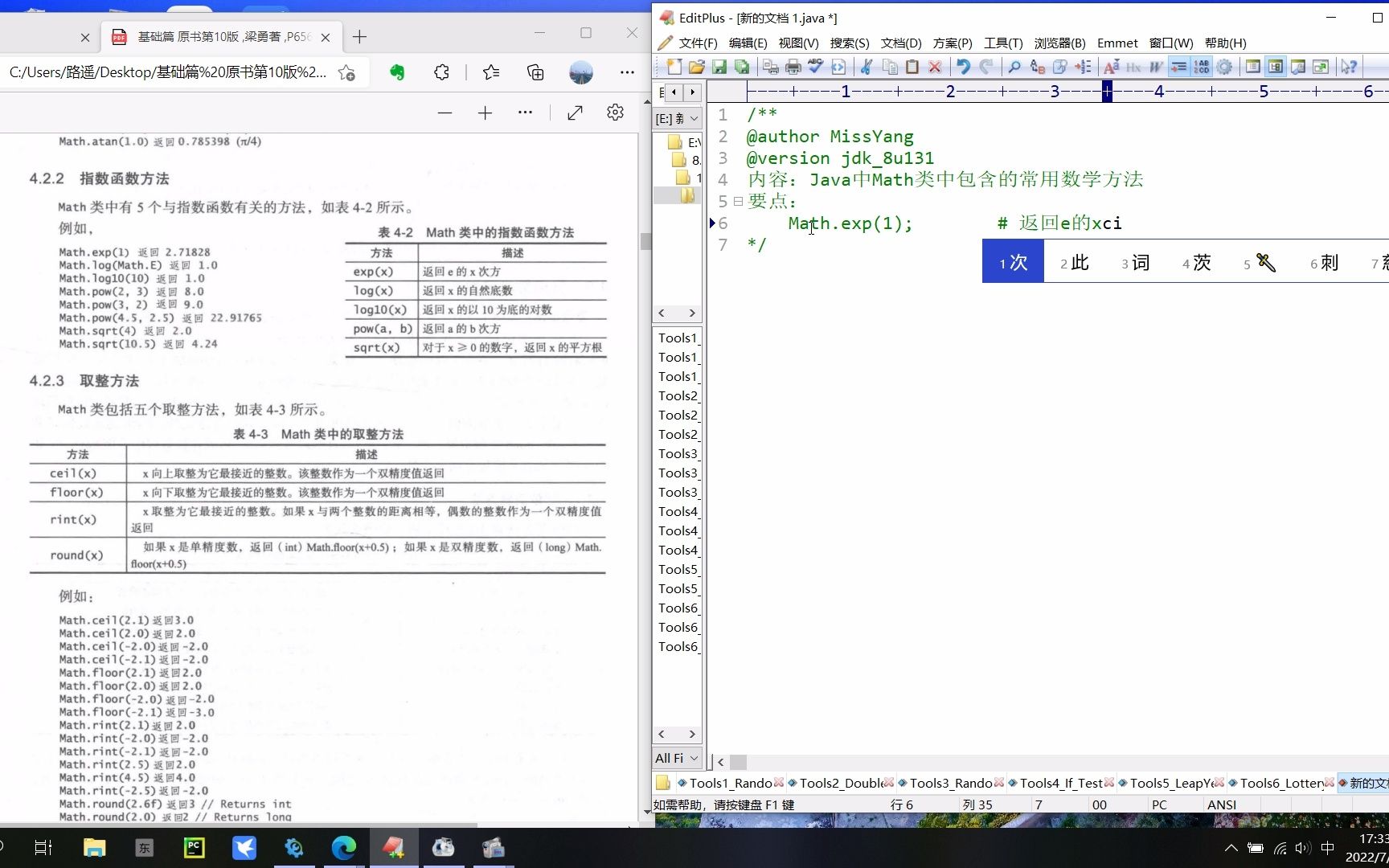The height and width of the screenshot is (868, 1389).
Task: Open Edge collections icon
Action: click(535, 72)
